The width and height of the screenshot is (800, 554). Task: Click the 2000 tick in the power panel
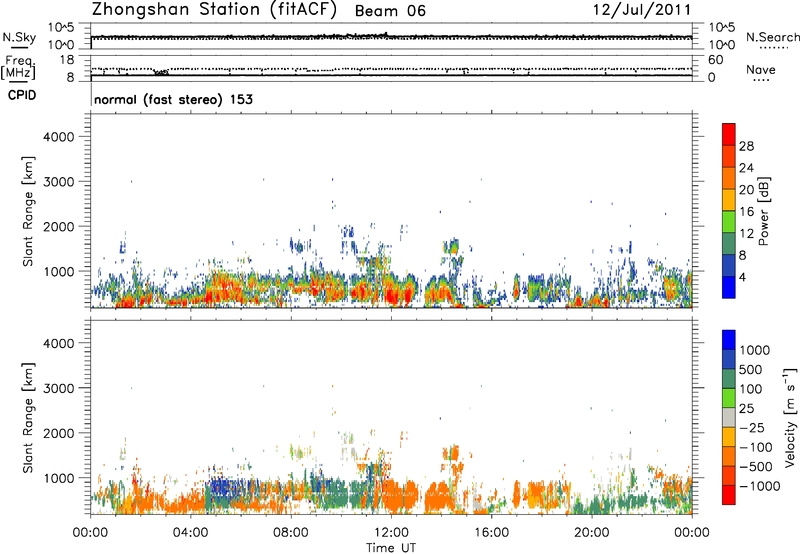59,226
